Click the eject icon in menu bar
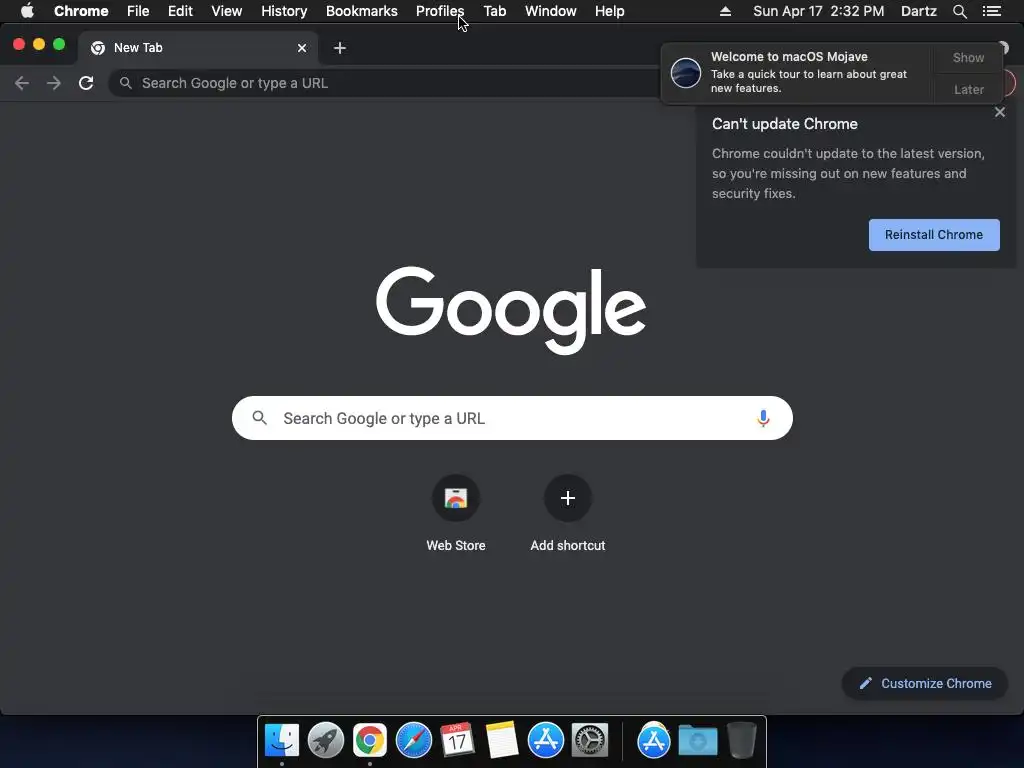This screenshot has height=768, width=1024. tap(725, 11)
